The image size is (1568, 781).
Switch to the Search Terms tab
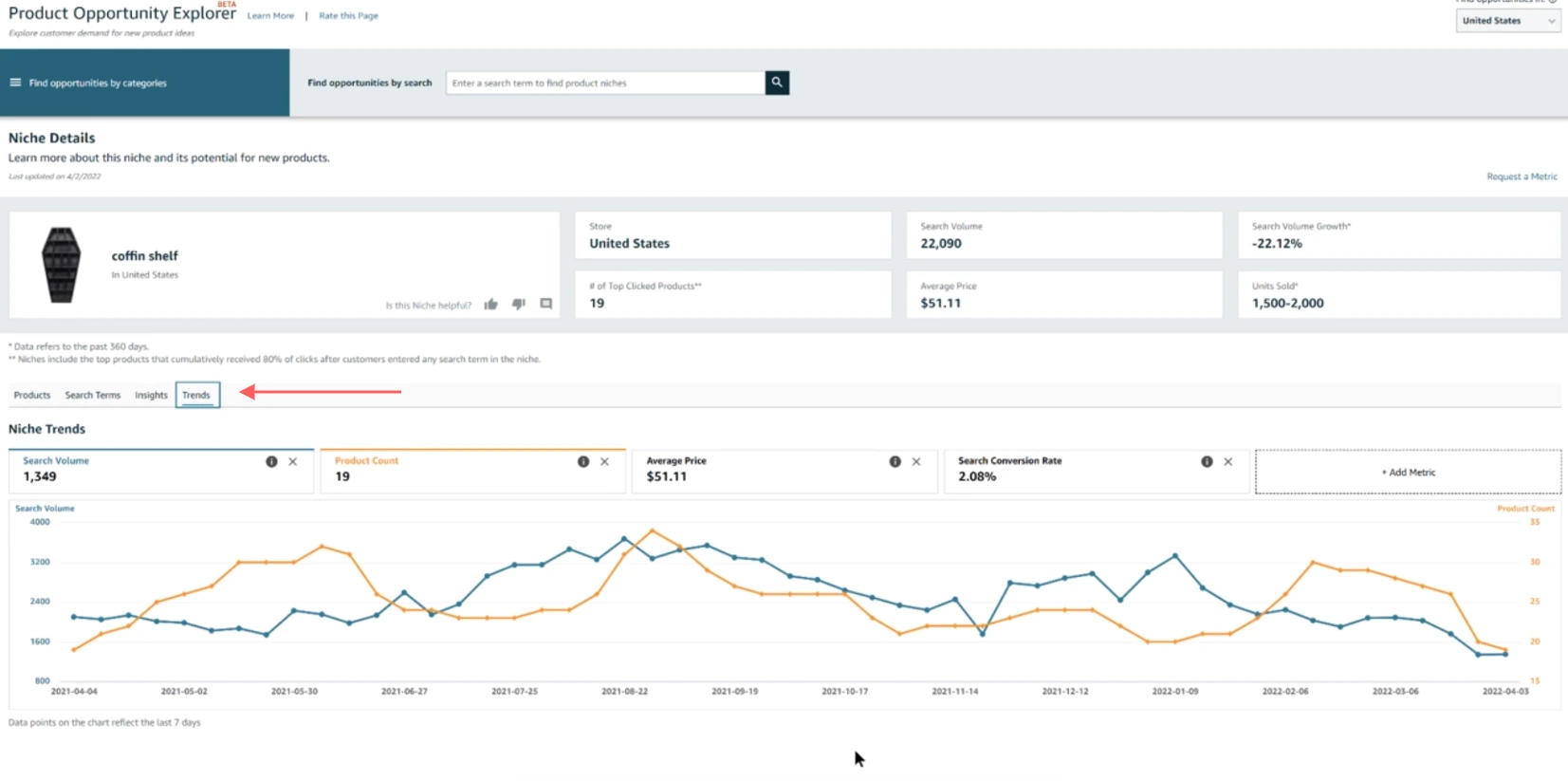pyautogui.click(x=93, y=395)
